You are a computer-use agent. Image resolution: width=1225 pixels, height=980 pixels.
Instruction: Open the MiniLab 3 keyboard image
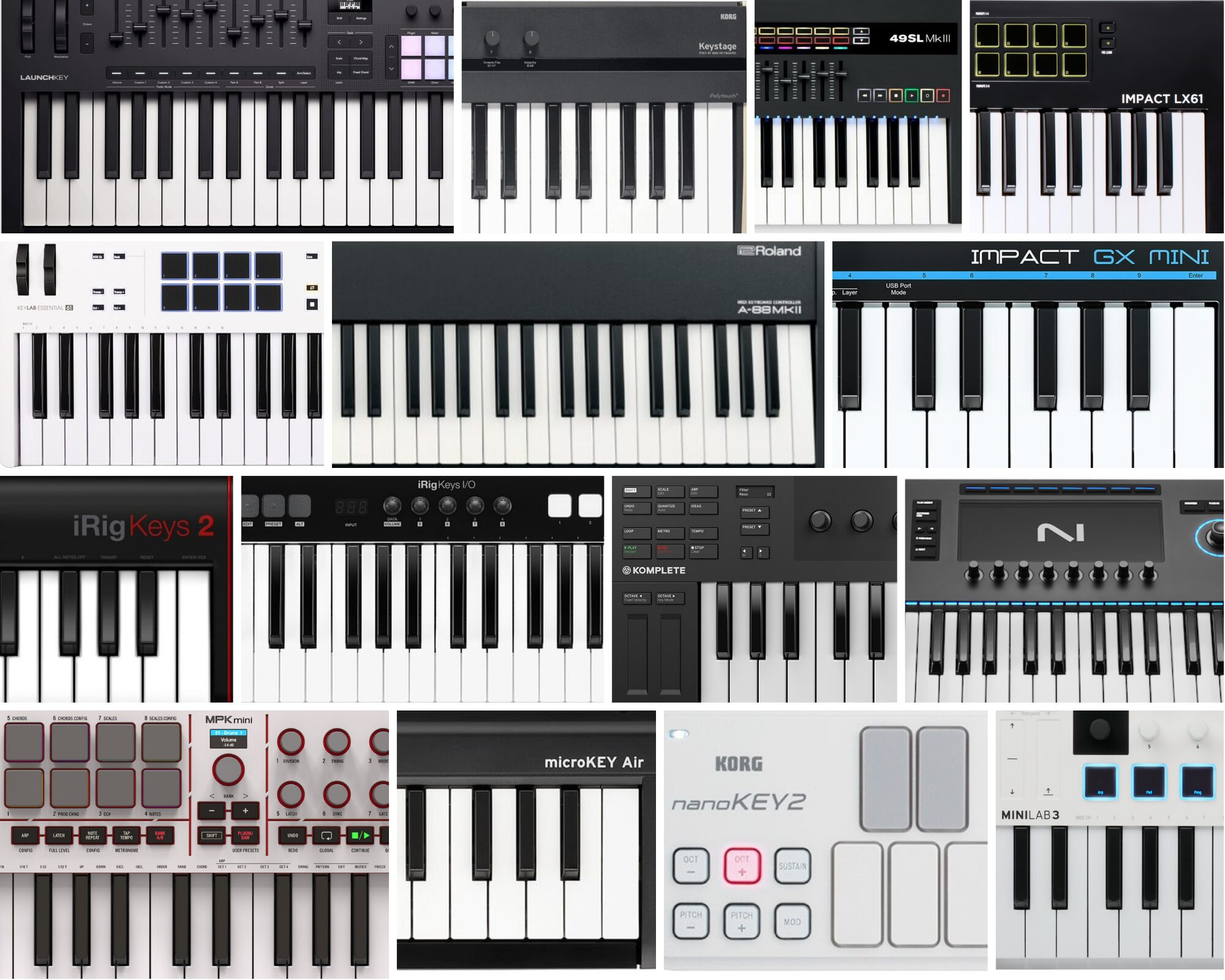click(1110, 840)
